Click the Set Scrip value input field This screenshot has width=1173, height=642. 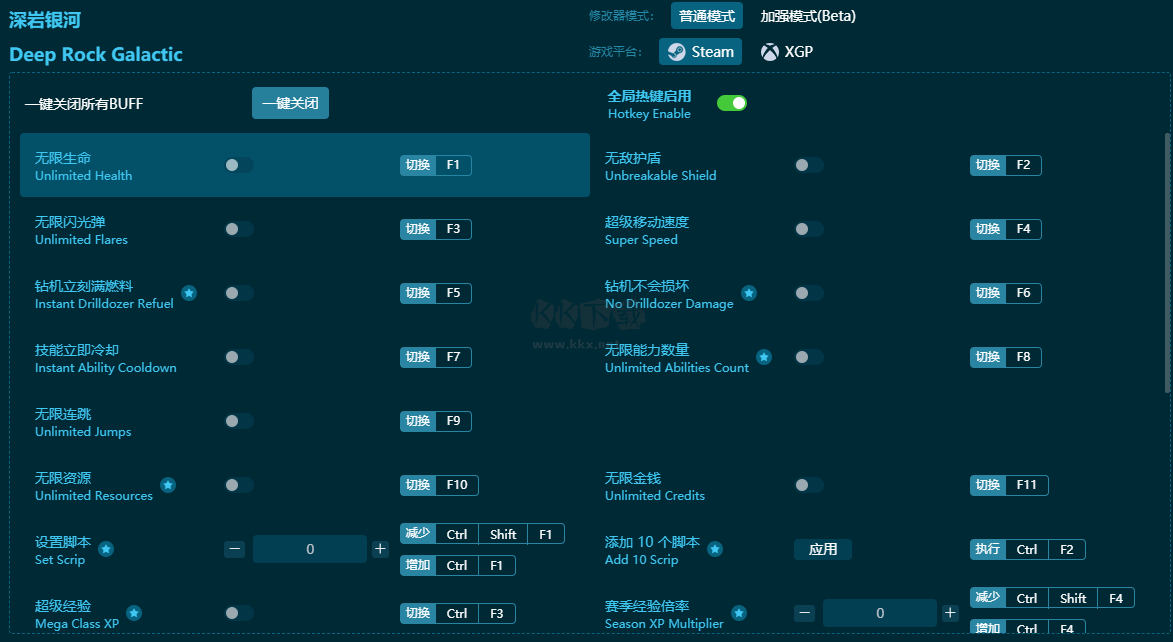click(310, 549)
